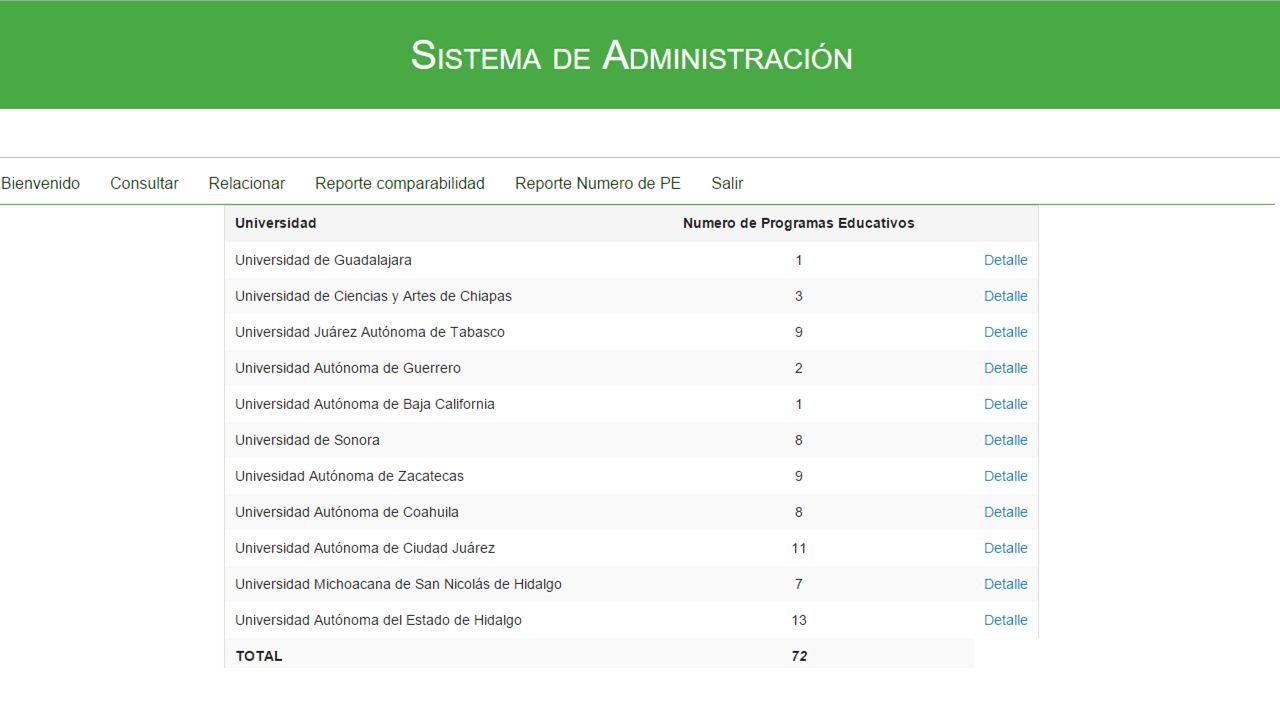View Detalle for Universidad Autónoma del Estado de Hidalgo
The image size is (1280, 720).
coord(1005,620)
